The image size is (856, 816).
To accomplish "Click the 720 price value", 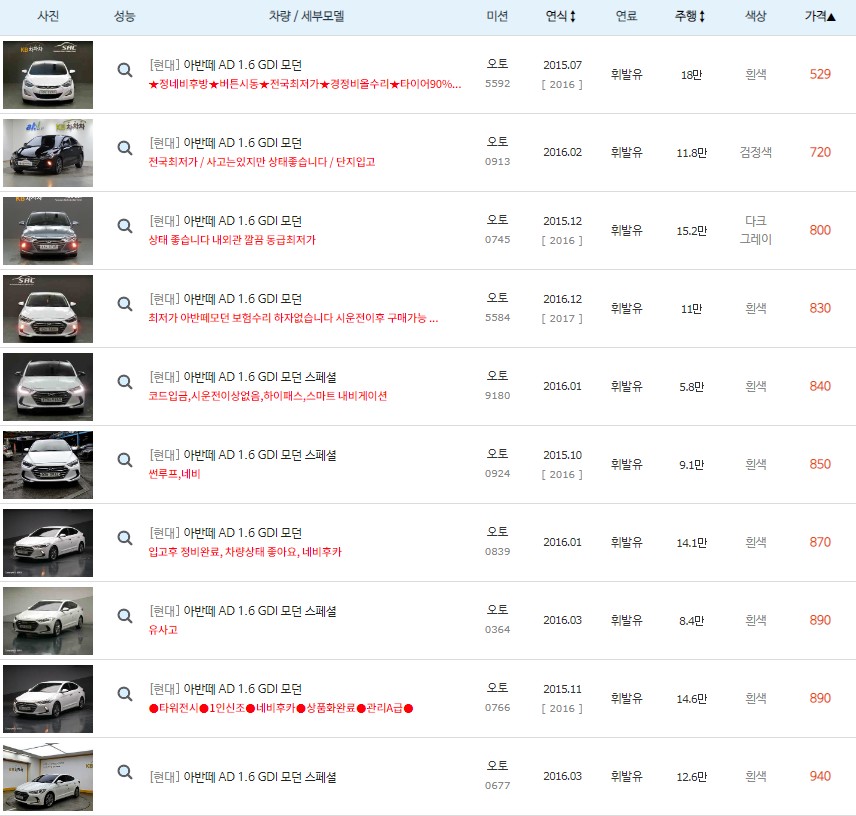I will coord(820,152).
